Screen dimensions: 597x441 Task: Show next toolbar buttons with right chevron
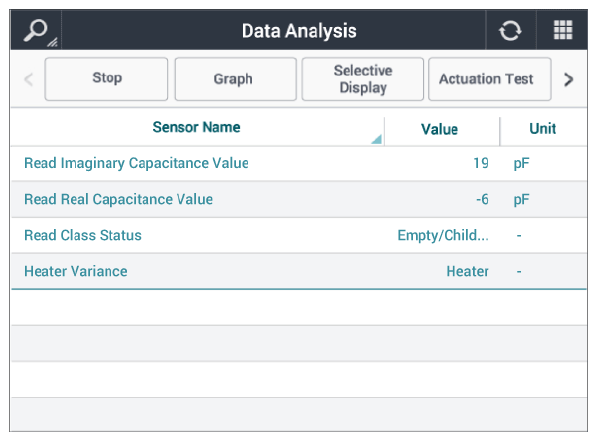568,79
